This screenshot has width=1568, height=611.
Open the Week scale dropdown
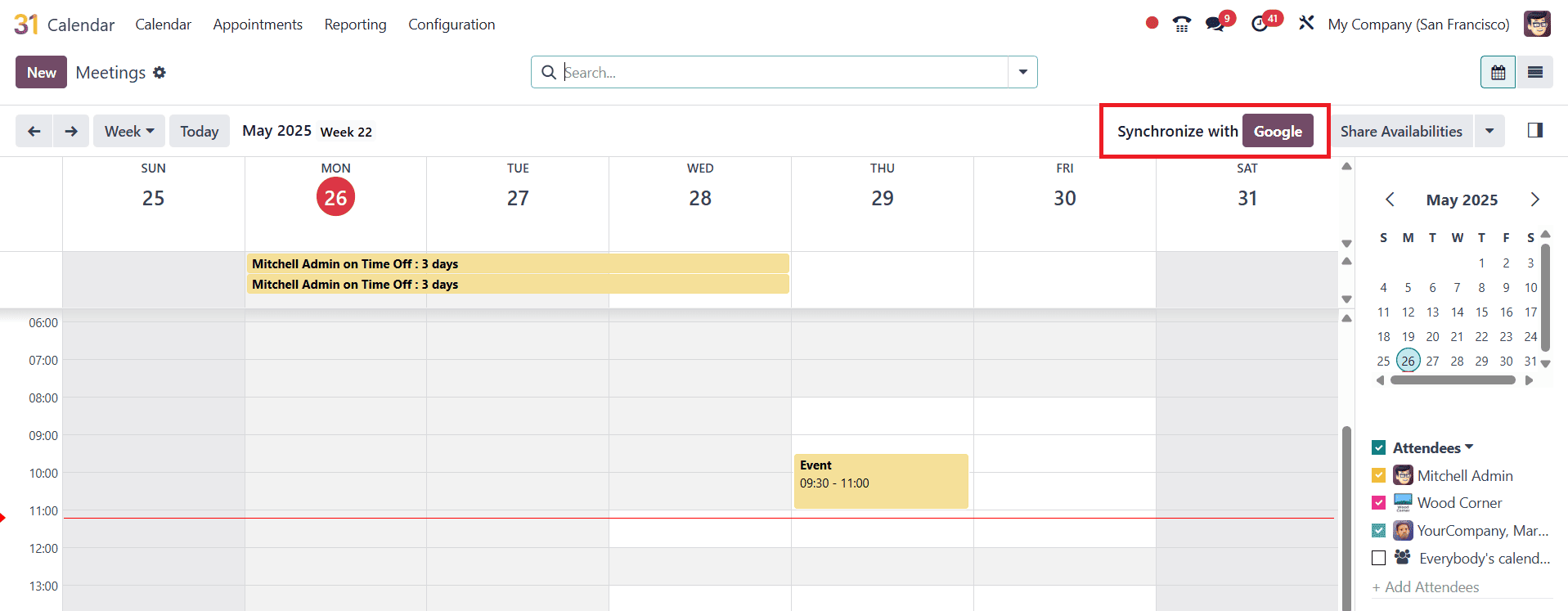click(x=129, y=131)
